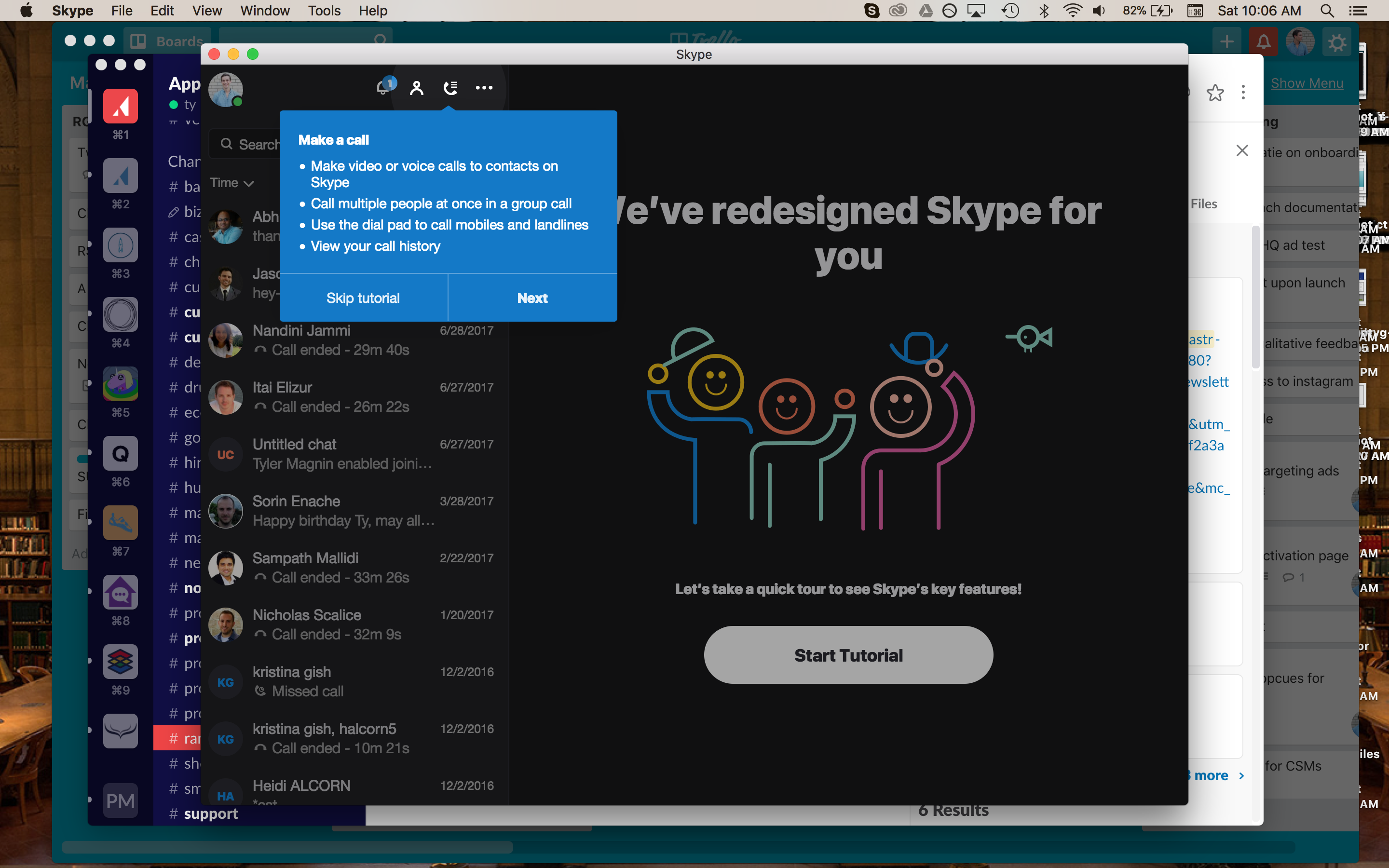Open the Sampath Mallidi conversation

(x=354, y=568)
